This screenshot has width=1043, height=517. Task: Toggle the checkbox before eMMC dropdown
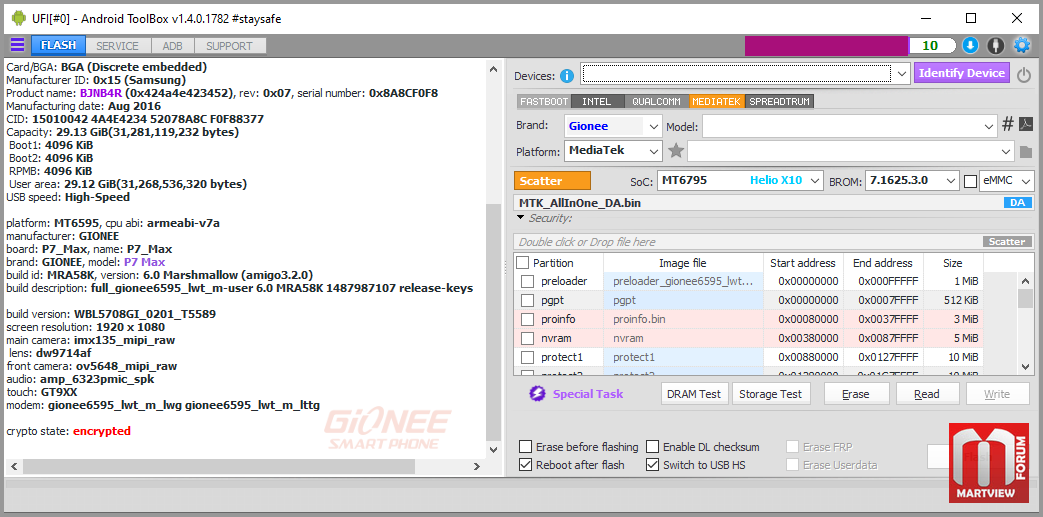click(970, 181)
